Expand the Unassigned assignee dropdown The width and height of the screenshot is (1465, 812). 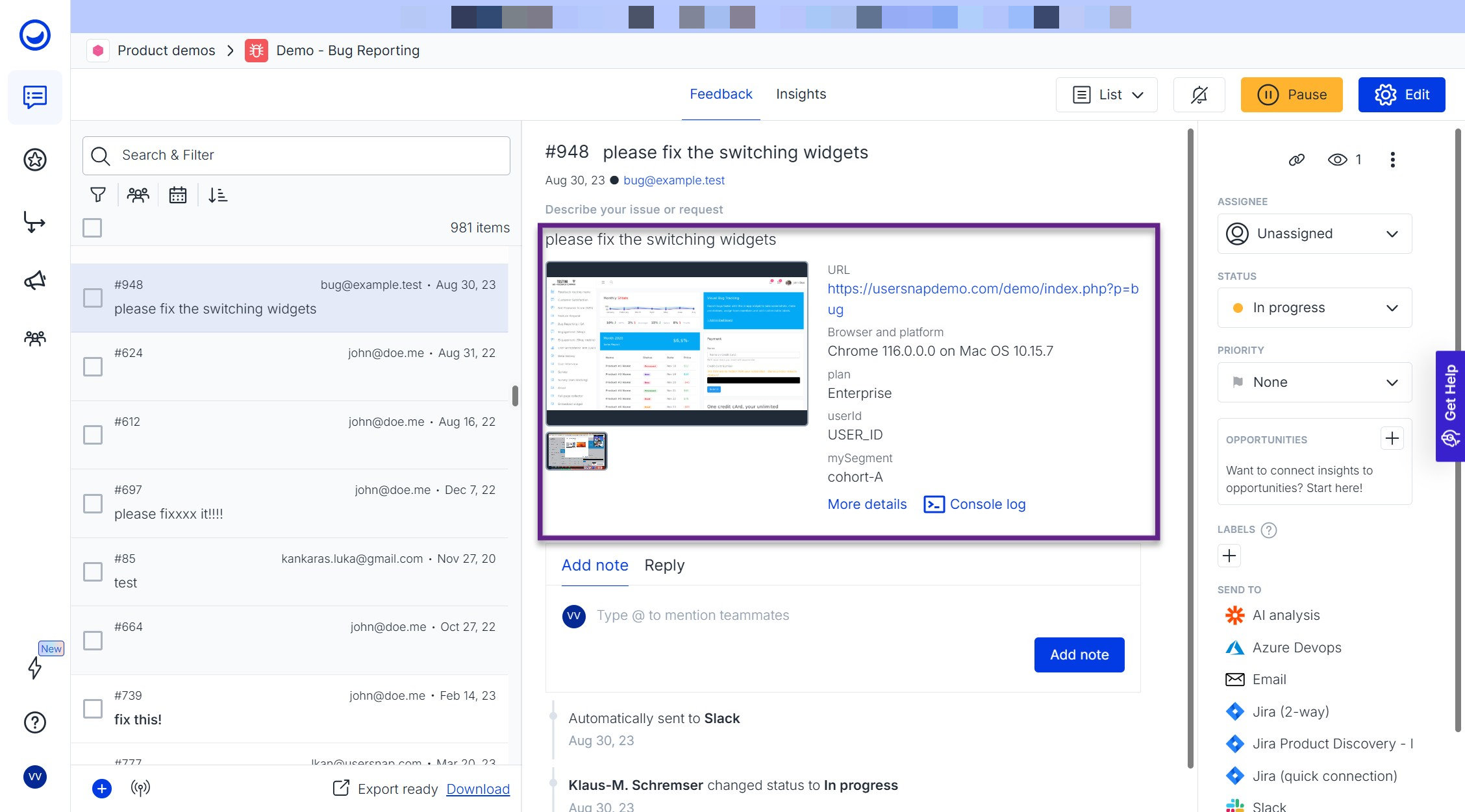(1314, 234)
